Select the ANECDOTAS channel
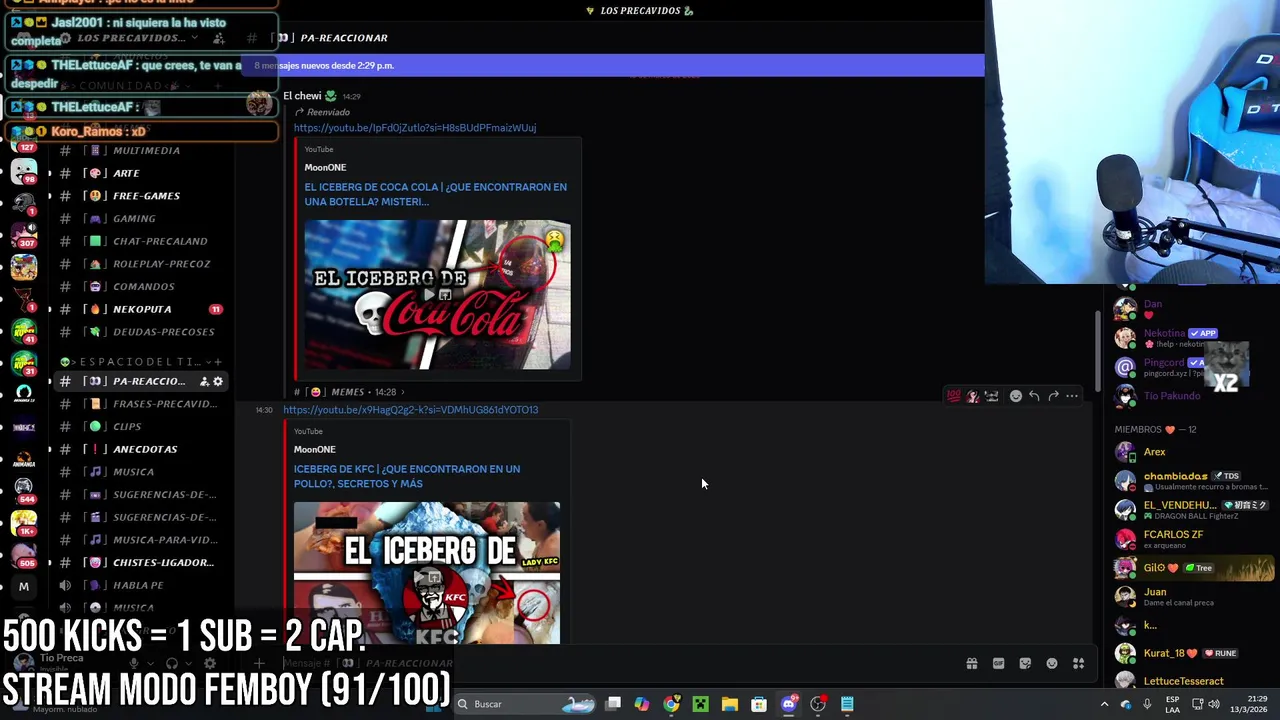The height and width of the screenshot is (720, 1280). [x=140, y=449]
